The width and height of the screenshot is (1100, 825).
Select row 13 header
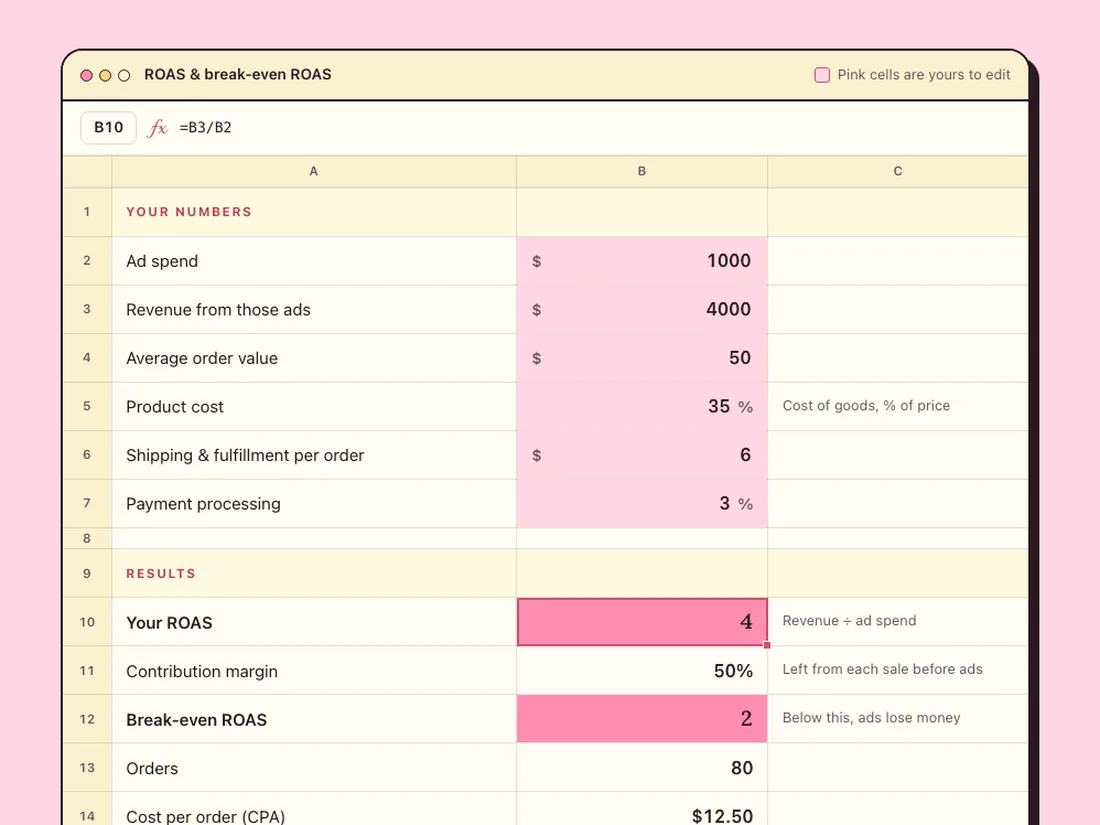[87, 767]
